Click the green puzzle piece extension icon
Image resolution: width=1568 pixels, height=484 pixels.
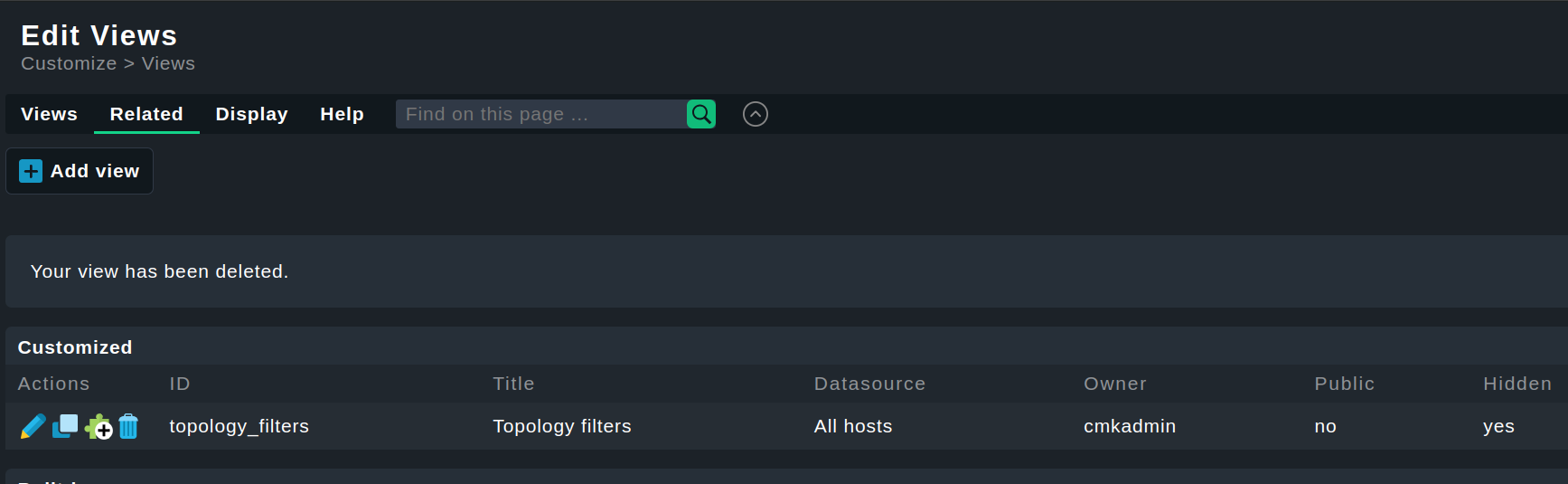point(98,427)
